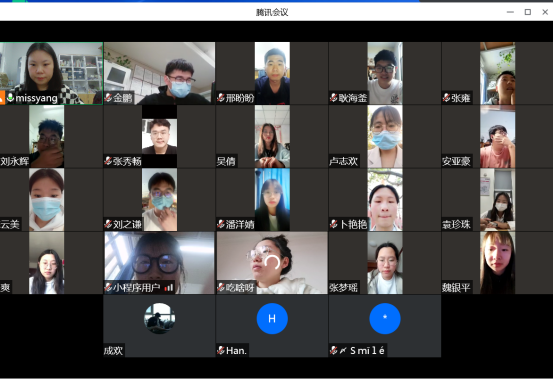The height and width of the screenshot is (380, 554).
Task: Click the muted mic icon next to 金鹏
Action: point(108,98)
